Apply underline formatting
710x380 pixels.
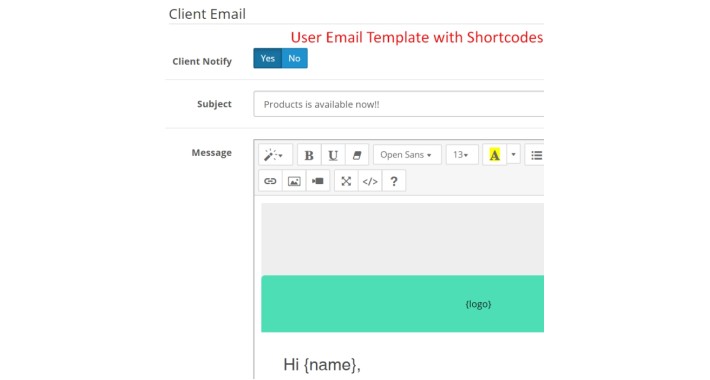coord(333,155)
